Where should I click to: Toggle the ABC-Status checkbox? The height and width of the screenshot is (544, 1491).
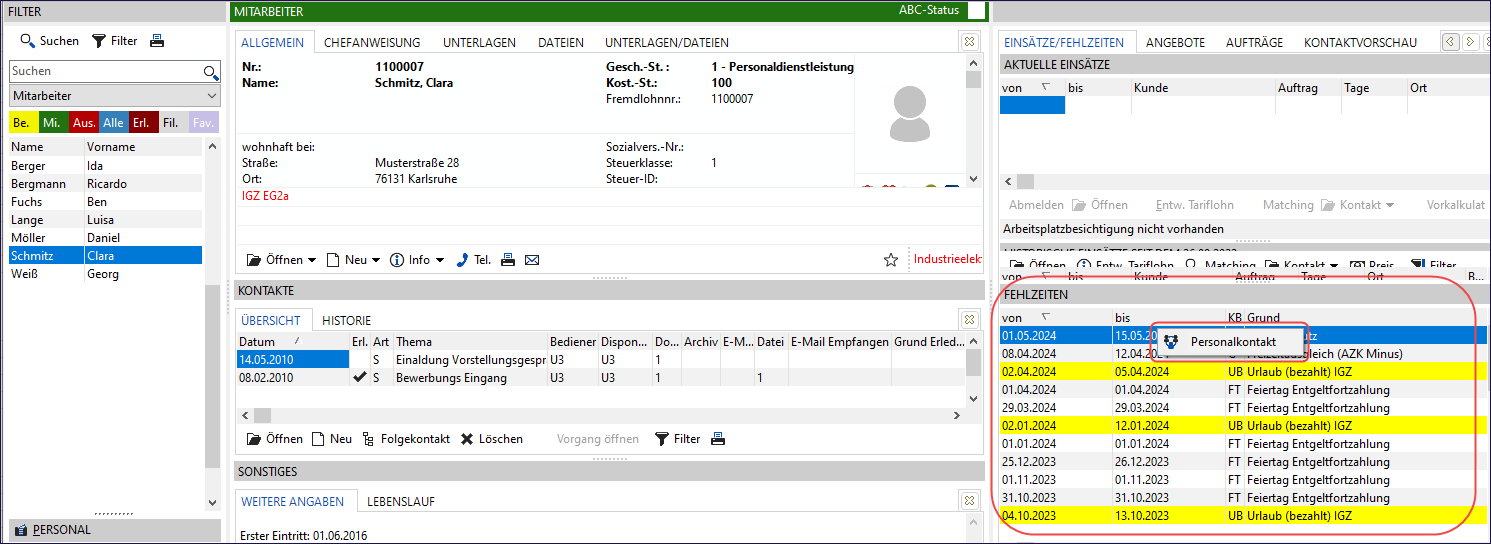[976, 11]
